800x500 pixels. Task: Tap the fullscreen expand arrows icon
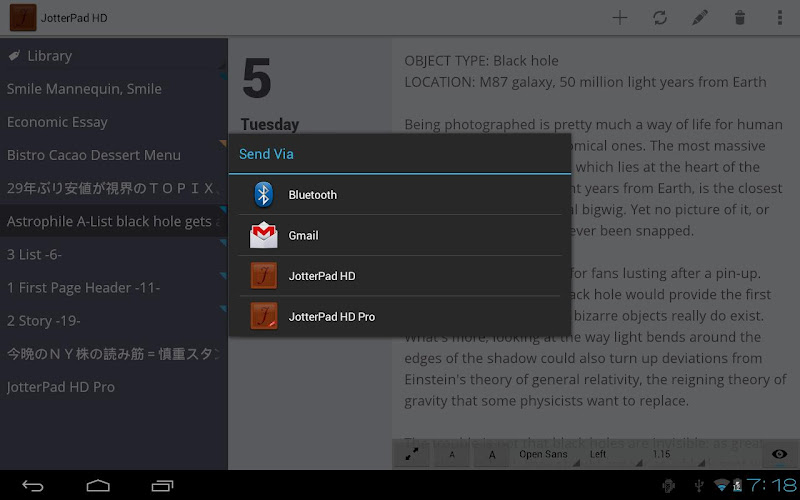412,454
